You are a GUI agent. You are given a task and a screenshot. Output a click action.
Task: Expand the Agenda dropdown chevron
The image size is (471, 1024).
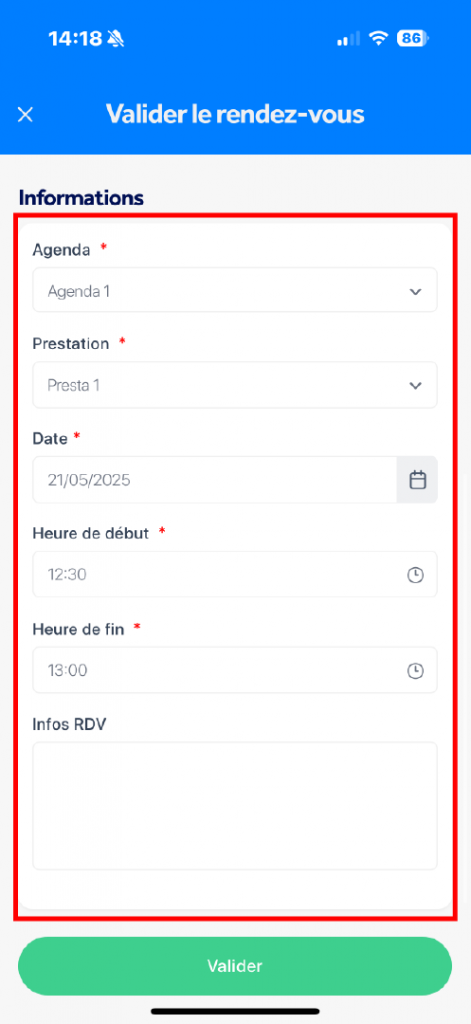pyautogui.click(x=415, y=291)
